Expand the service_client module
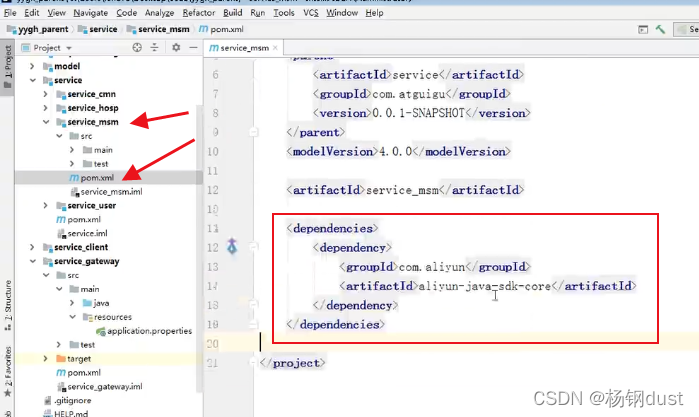 [x=32, y=247]
